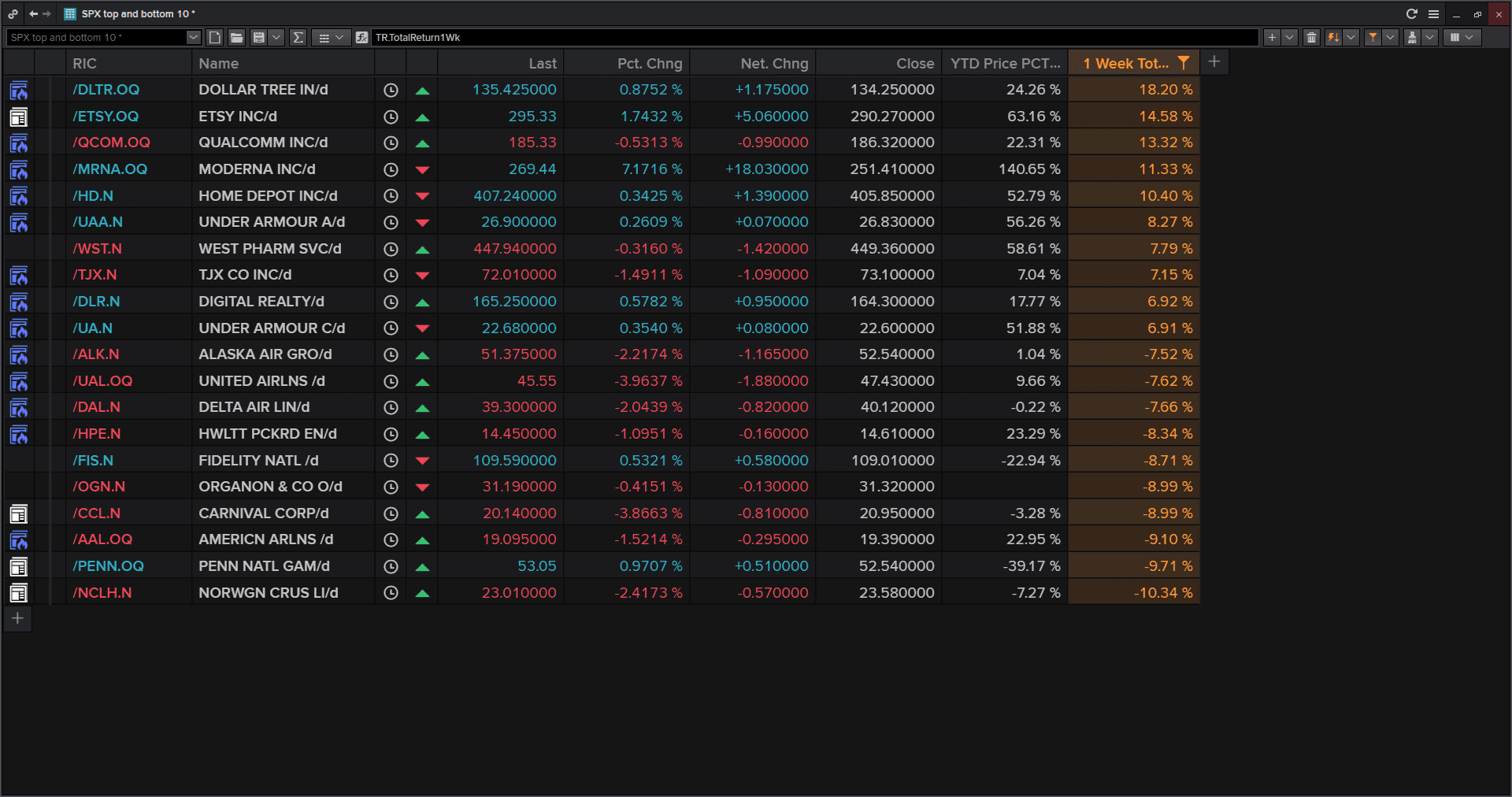Viewport: 1512px width, 797px height.
Task: Select the TJX CO INC/d name cell
Action: pyautogui.click(x=283, y=275)
